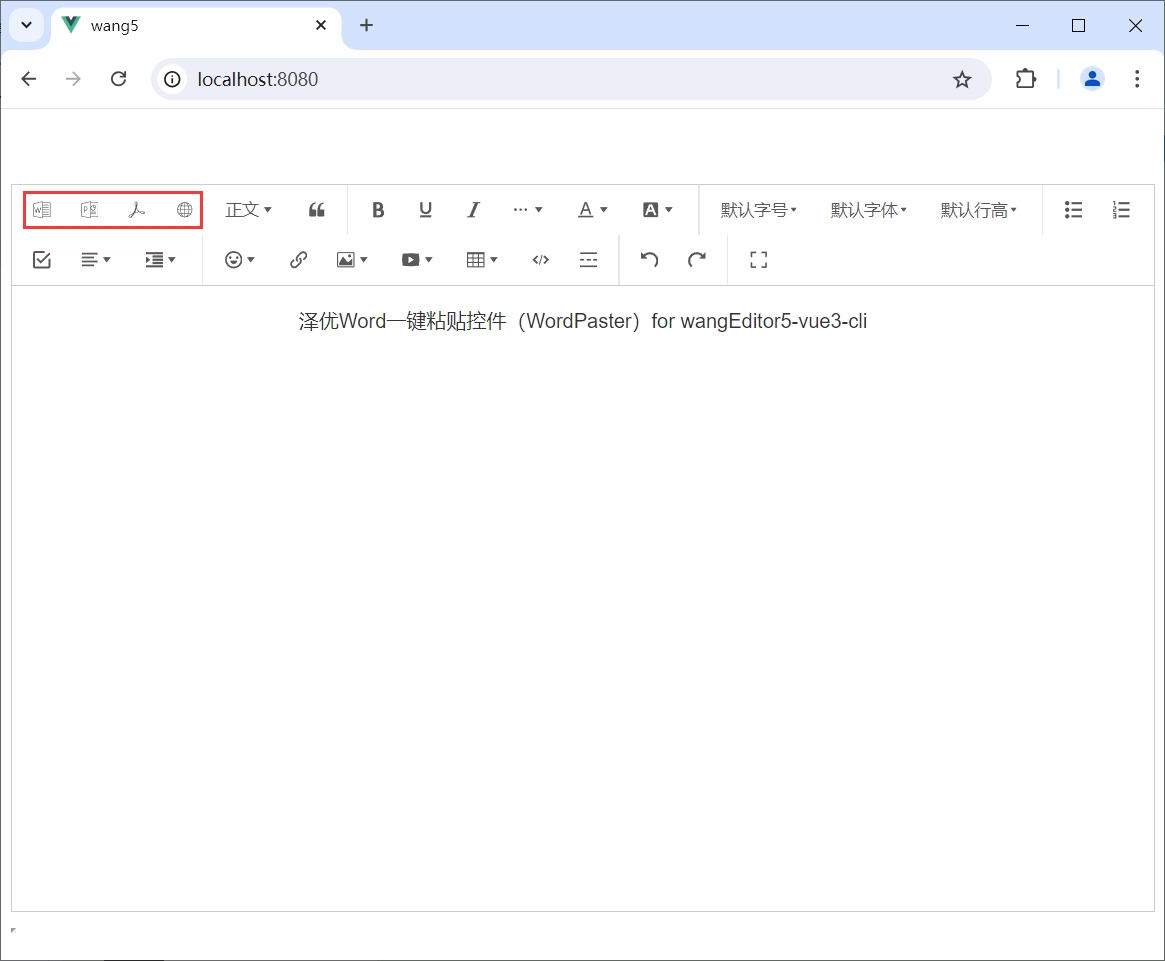Open the Chrome three-dot menu
Viewport: 1165px width, 961px height.
click(1137, 79)
